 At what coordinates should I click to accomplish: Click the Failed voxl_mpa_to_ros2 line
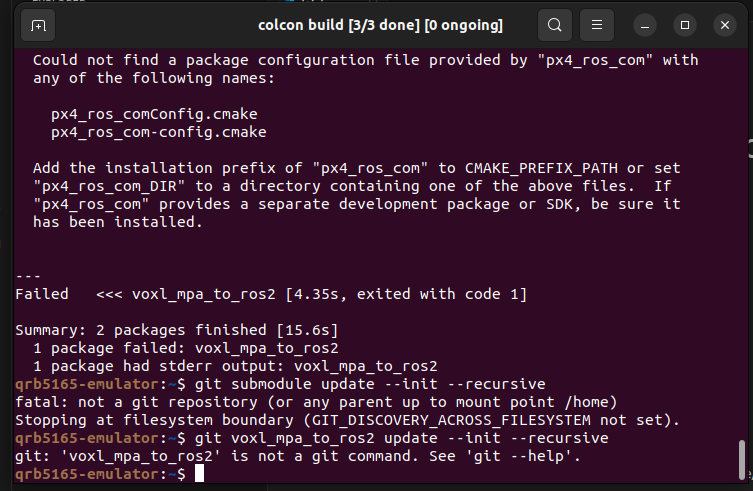(x=271, y=294)
